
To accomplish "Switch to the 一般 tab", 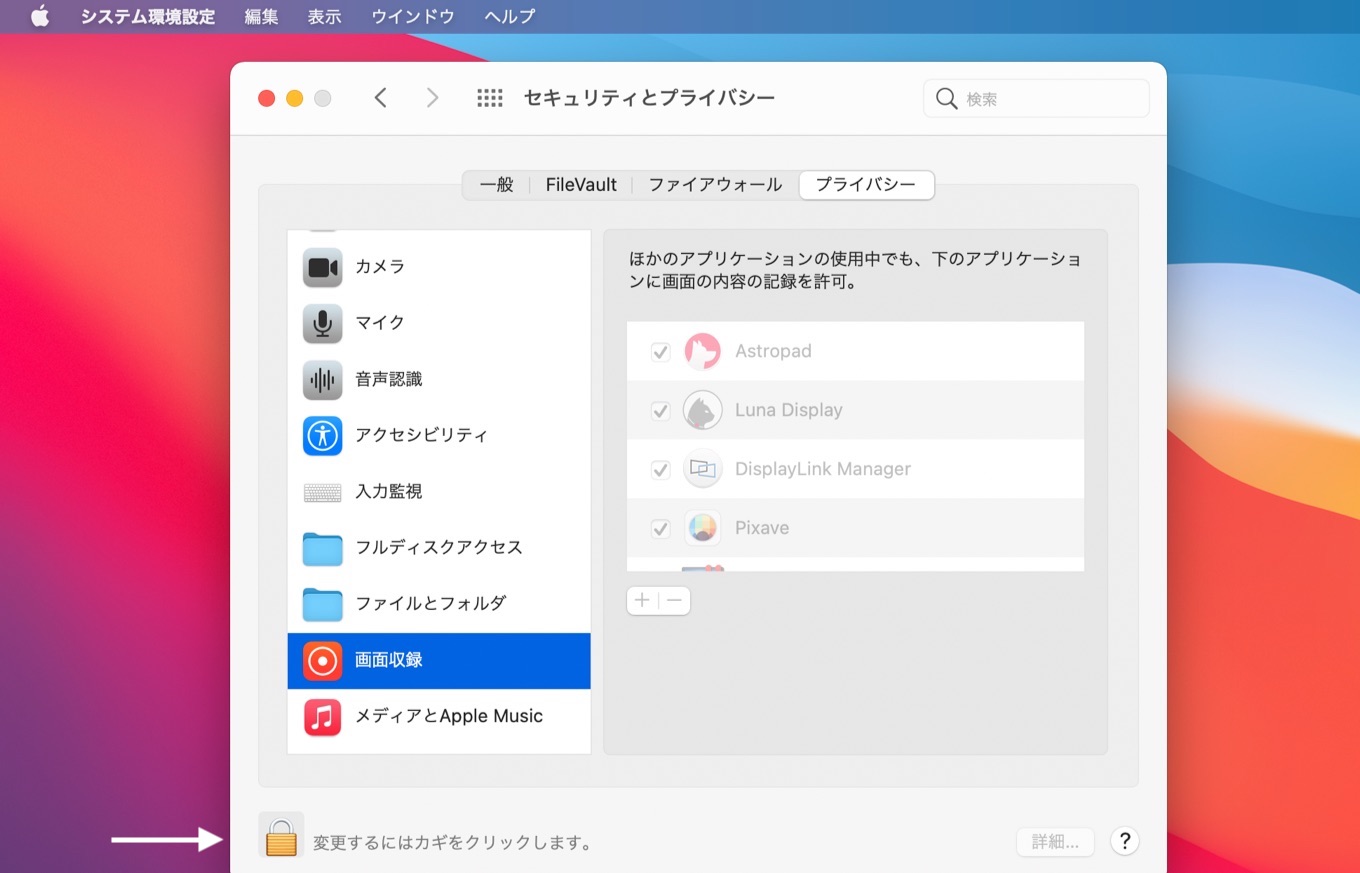I will (497, 185).
